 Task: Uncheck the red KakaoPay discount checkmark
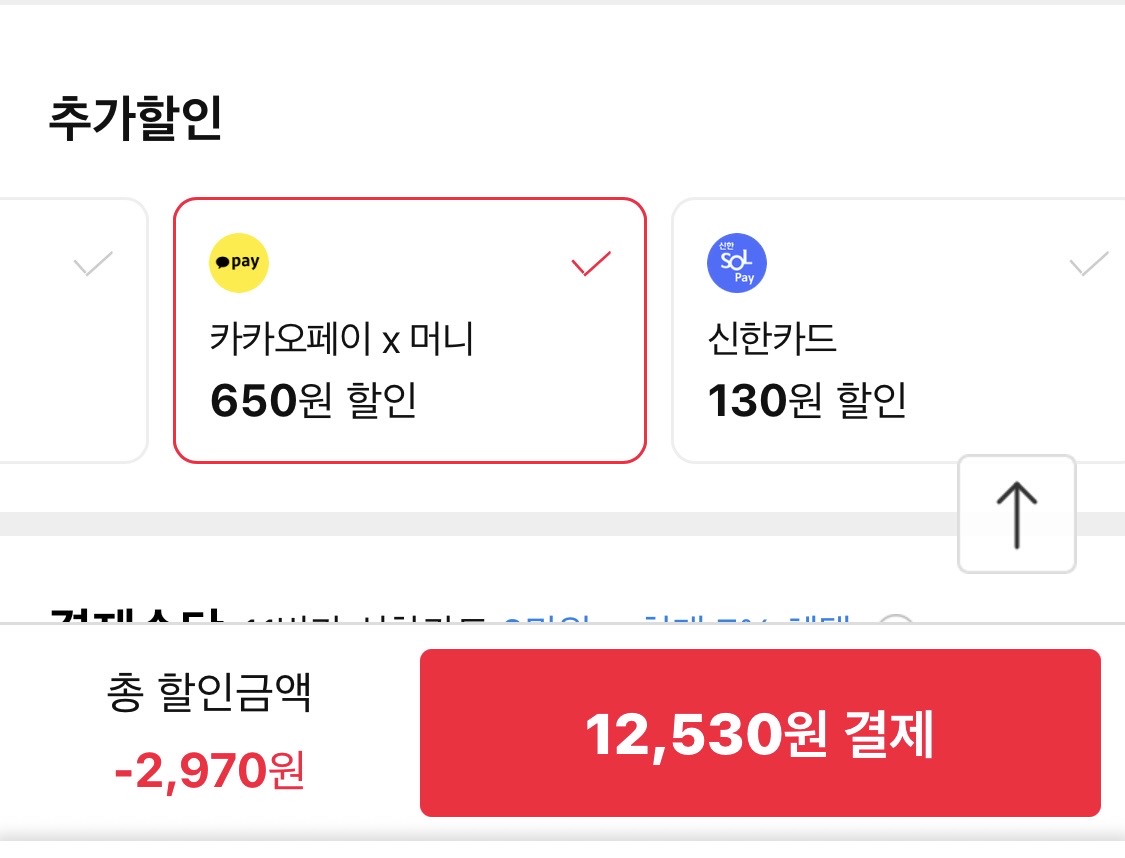[x=590, y=264]
